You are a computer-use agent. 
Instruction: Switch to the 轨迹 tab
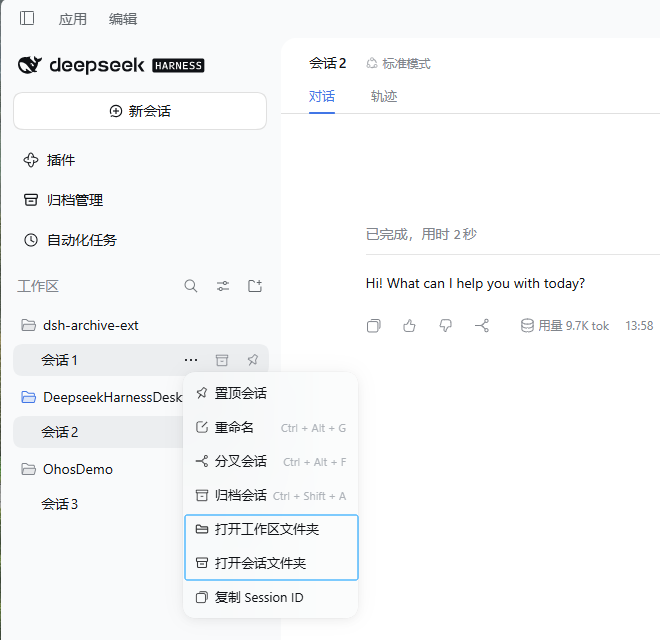pyautogui.click(x=383, y=96)
